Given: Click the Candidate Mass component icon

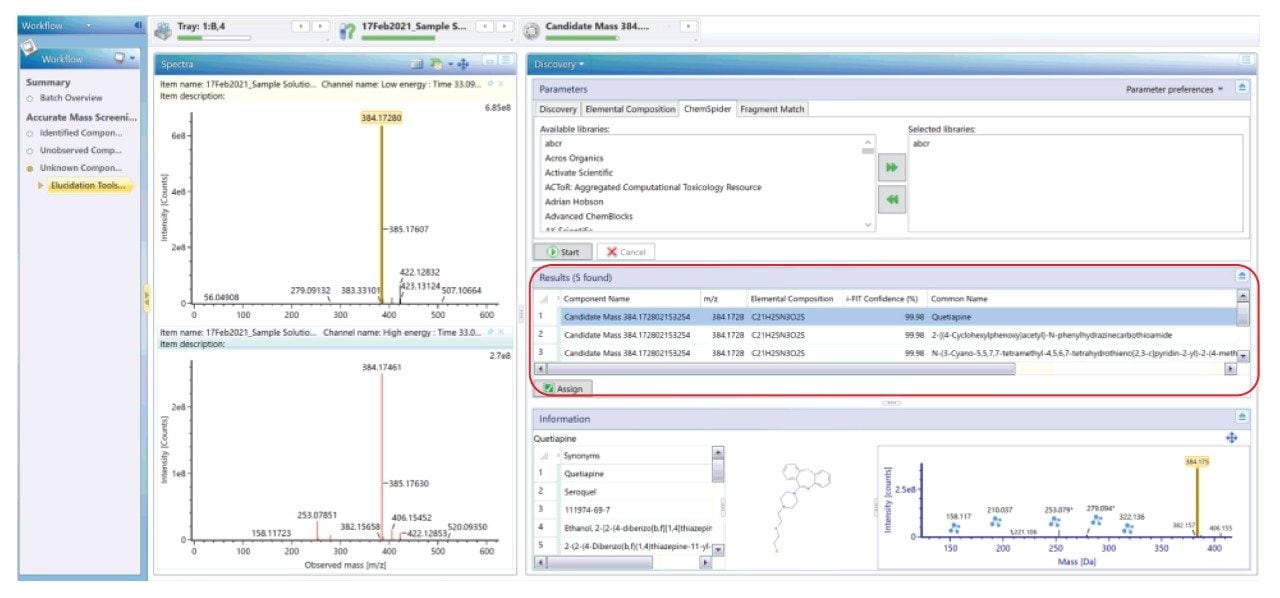Looking at the screenshot, I should pyautogui.click(x=531, y=30).
